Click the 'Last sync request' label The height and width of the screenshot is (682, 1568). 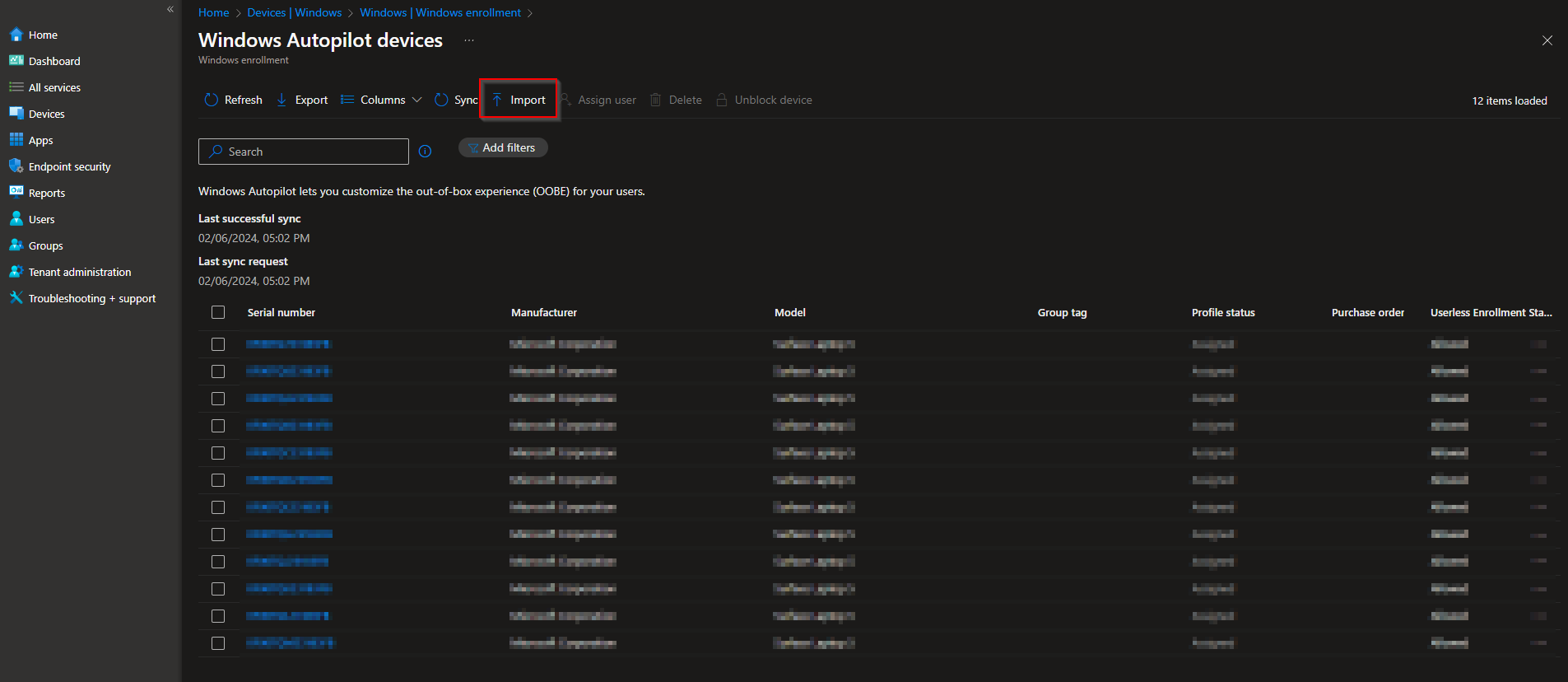coord(243,261)
